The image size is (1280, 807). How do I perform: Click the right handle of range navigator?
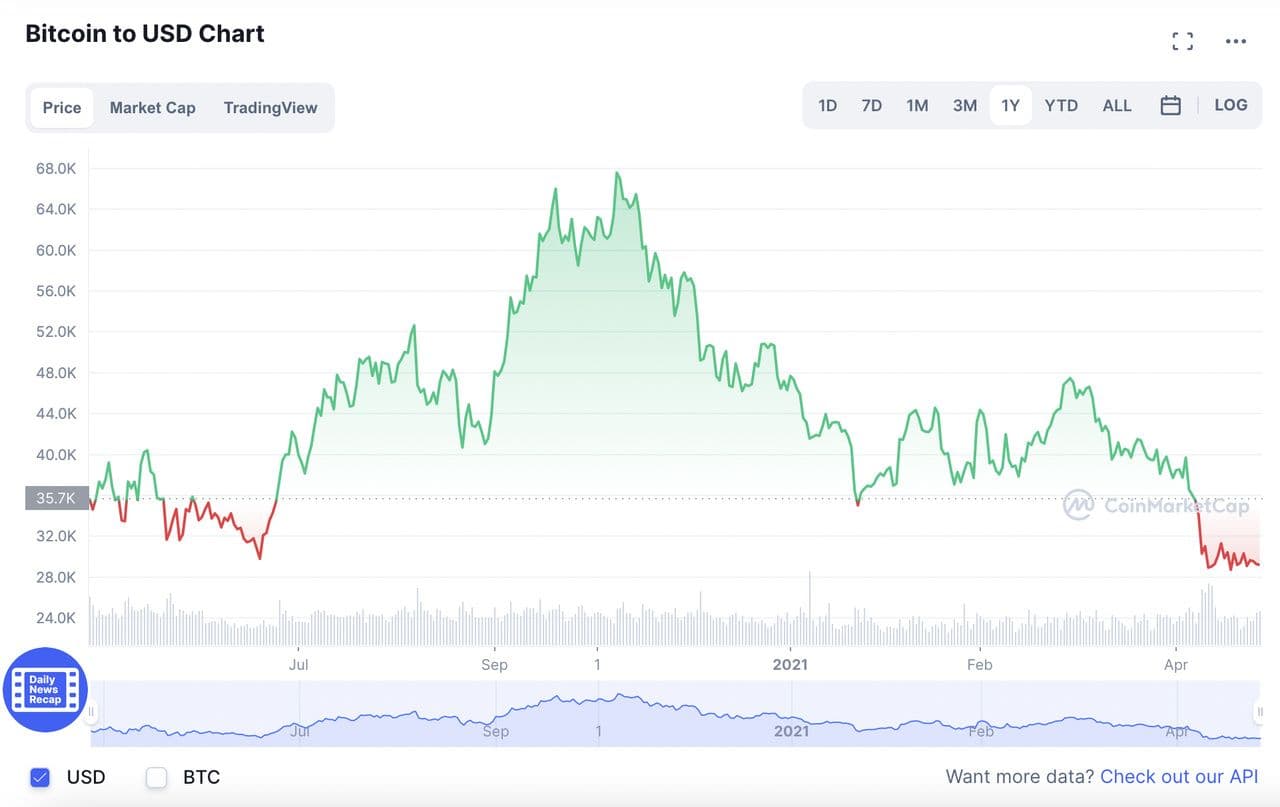(x=1259, y=712)
